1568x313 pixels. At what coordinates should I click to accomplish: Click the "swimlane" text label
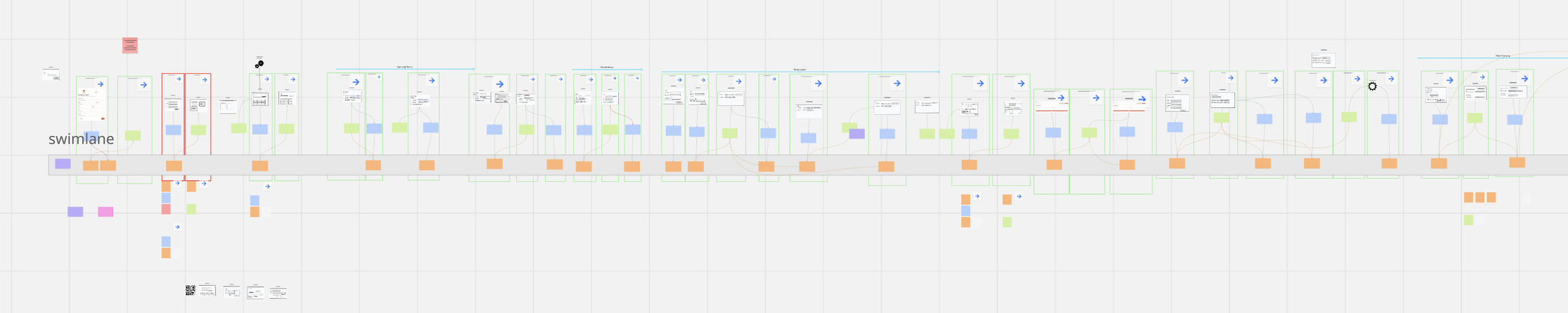[x=81, y=139]
